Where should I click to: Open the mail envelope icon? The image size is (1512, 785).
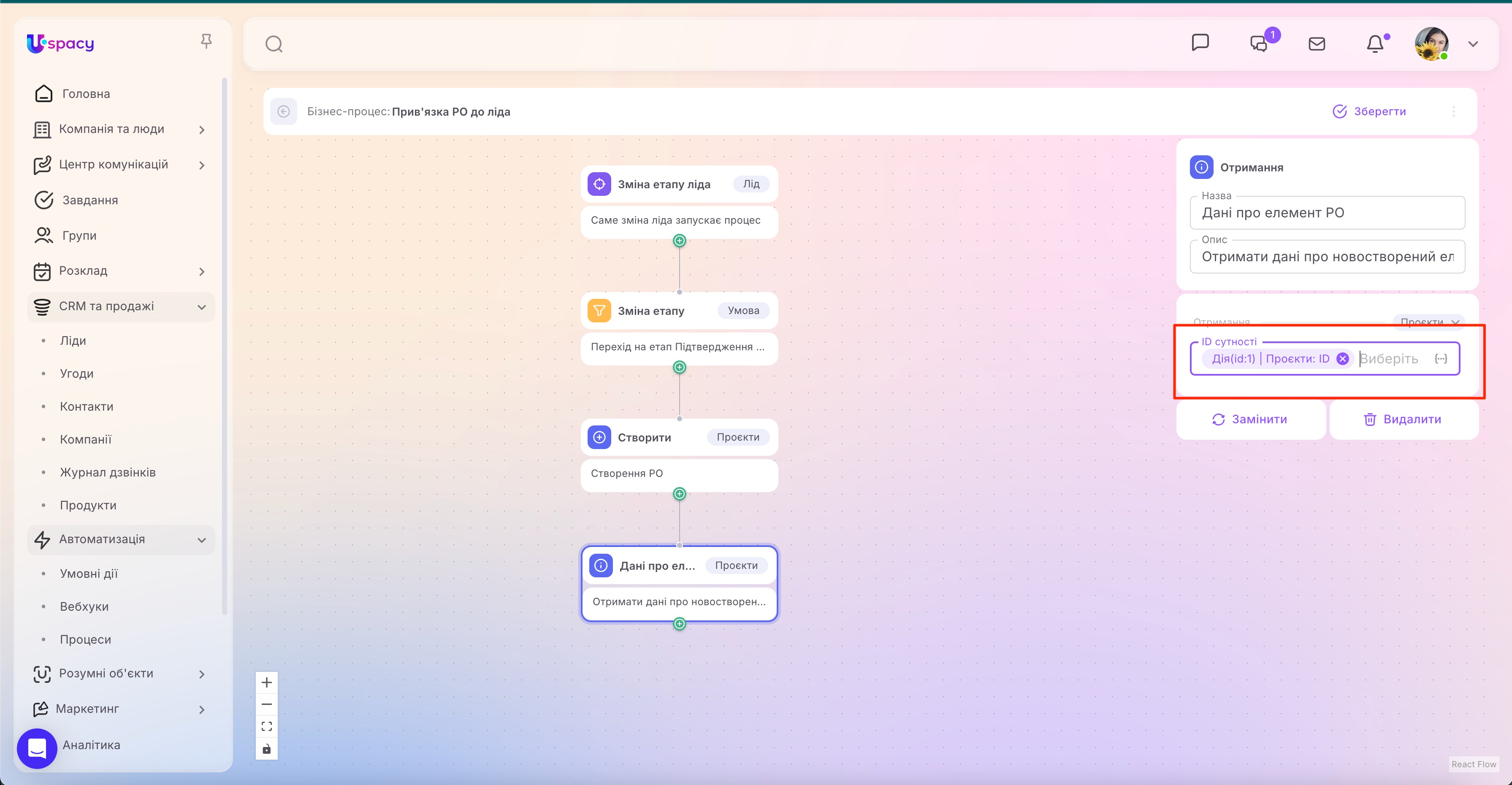(1317, 44)
